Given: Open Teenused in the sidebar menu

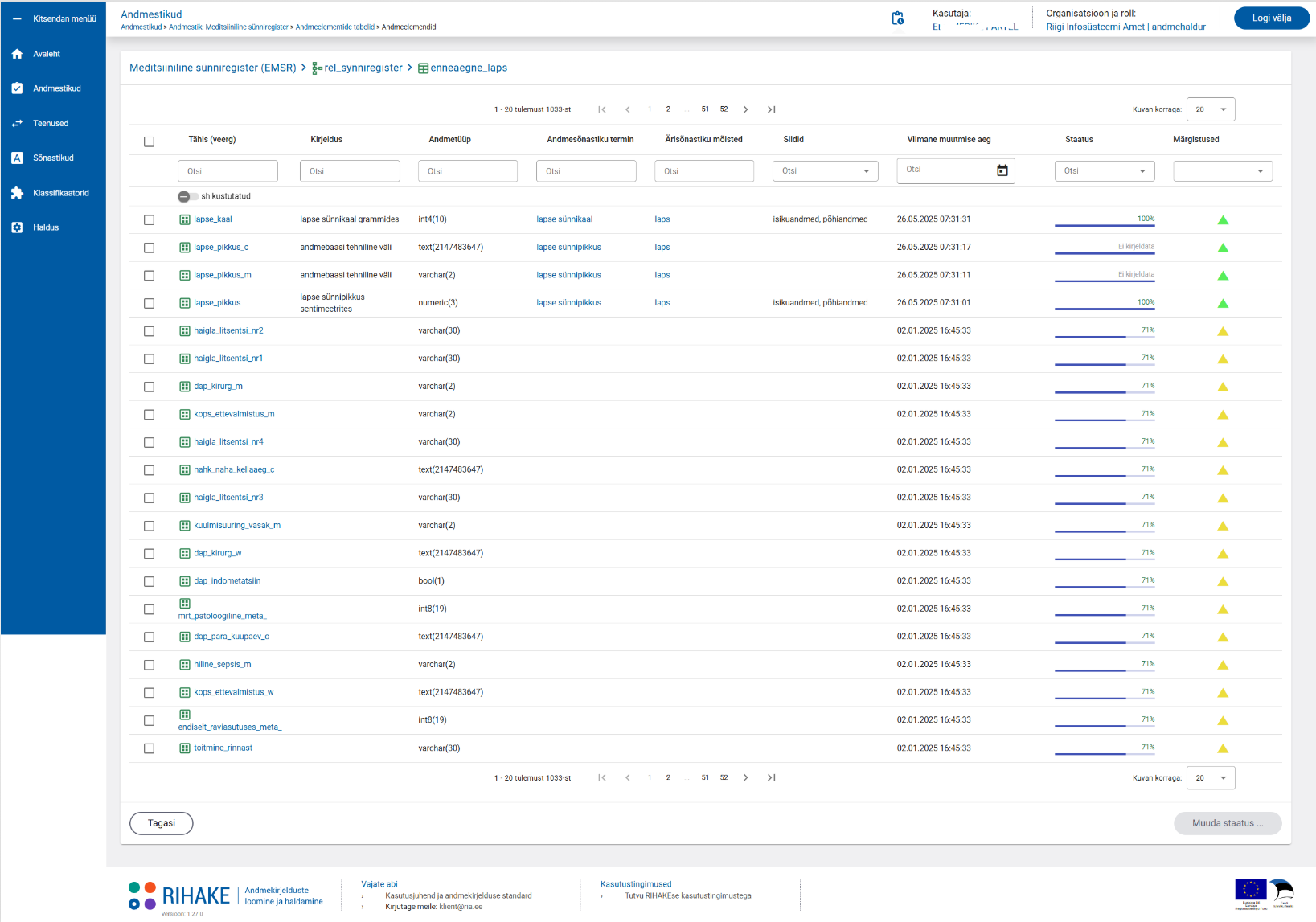Looking at the screenshot, I should (51, 124).
